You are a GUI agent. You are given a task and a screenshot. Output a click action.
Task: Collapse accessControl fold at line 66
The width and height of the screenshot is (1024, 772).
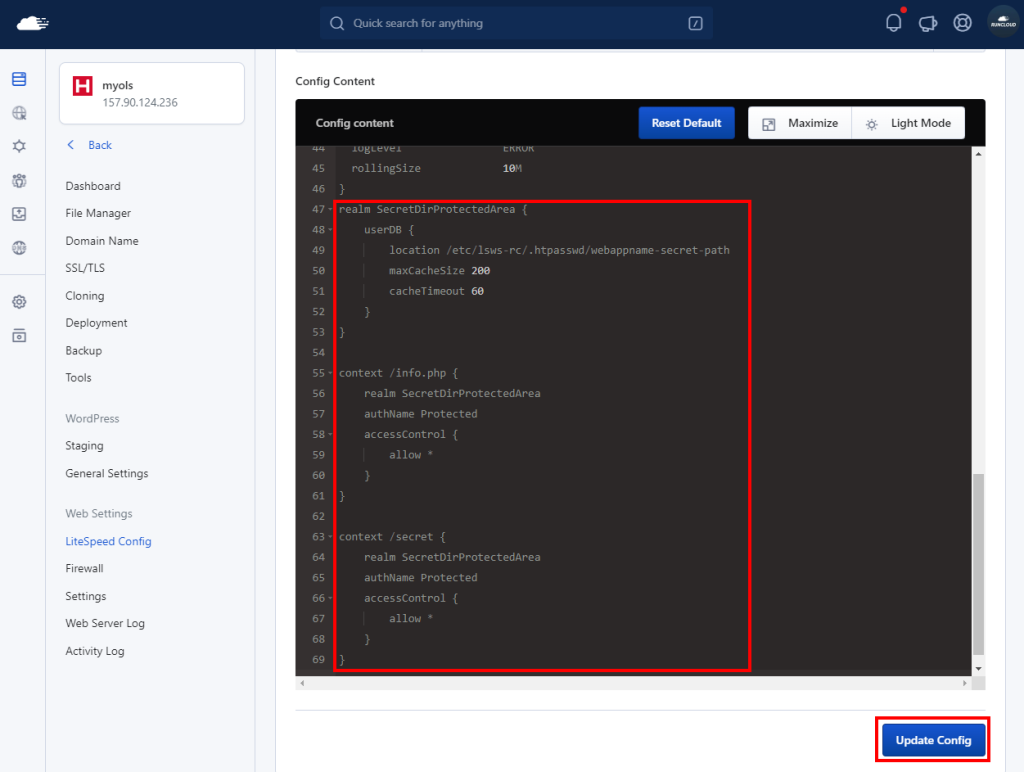[330, 598]
